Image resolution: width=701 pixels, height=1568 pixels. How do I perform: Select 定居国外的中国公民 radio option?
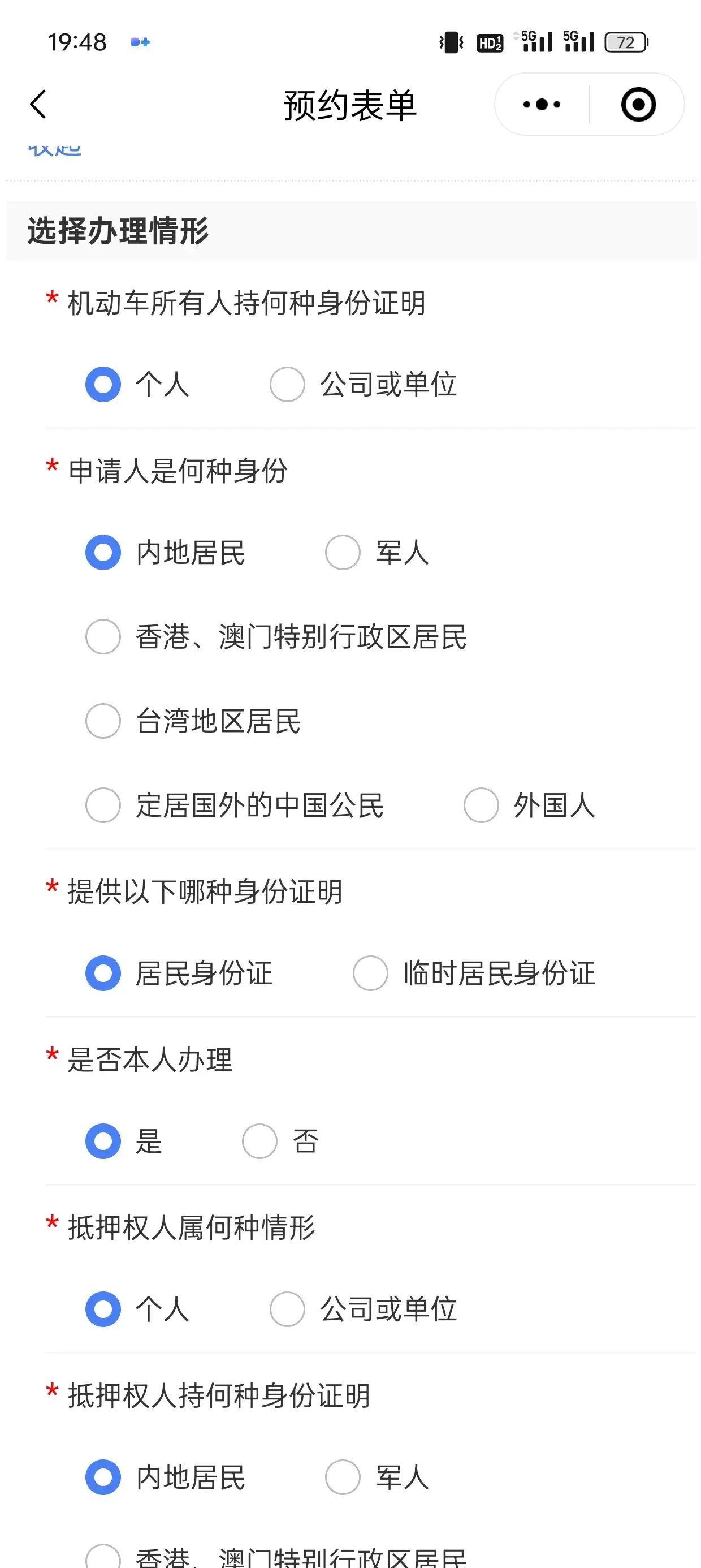[x=103, y=805]
